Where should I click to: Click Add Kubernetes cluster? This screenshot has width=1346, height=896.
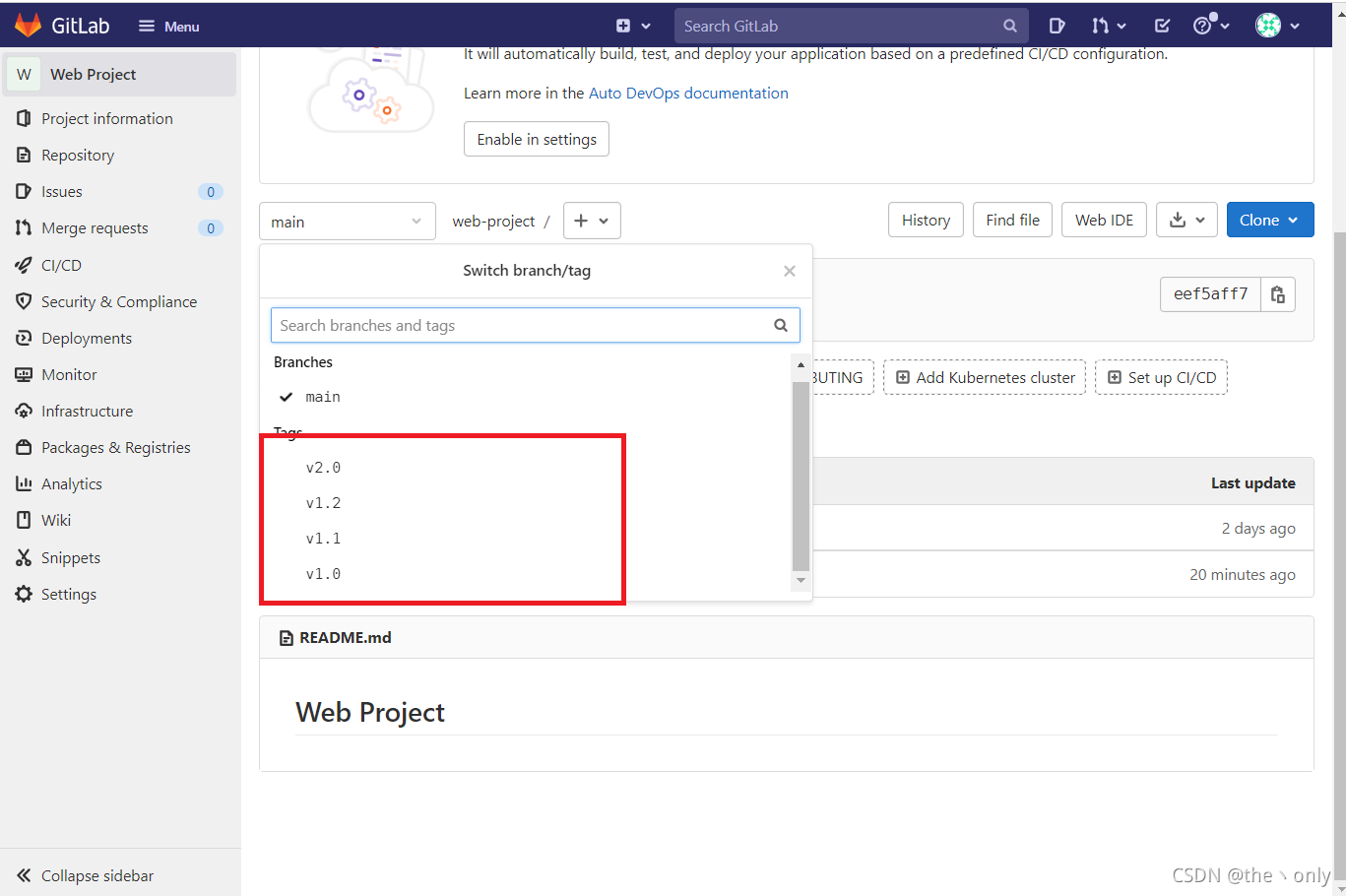pos(985,377)
